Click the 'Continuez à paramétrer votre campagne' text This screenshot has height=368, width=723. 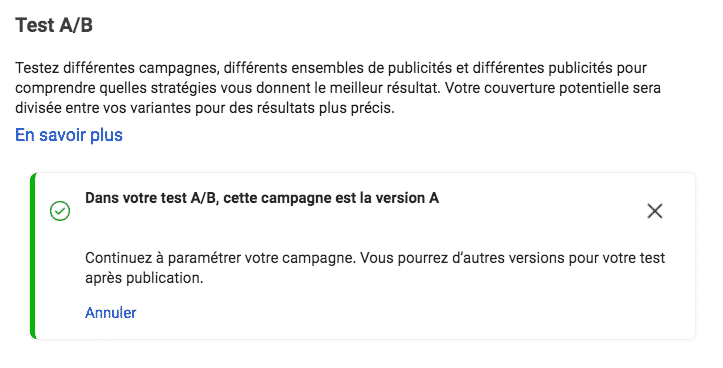(x=220, y=258)
